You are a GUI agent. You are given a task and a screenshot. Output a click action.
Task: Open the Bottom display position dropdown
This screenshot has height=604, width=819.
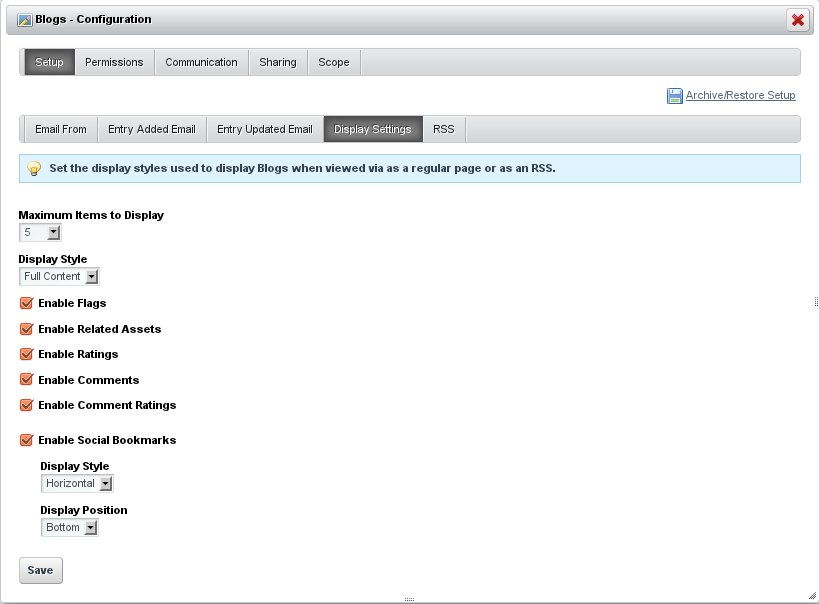69,527
